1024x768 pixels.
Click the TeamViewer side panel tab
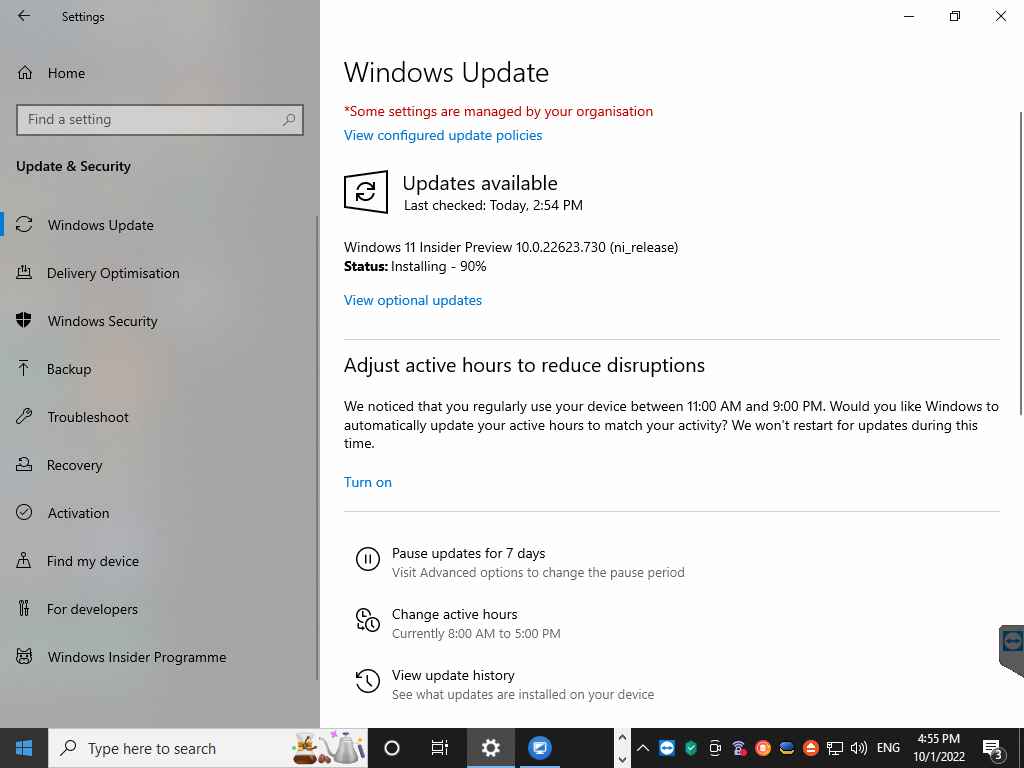(x=1012, y=650)
